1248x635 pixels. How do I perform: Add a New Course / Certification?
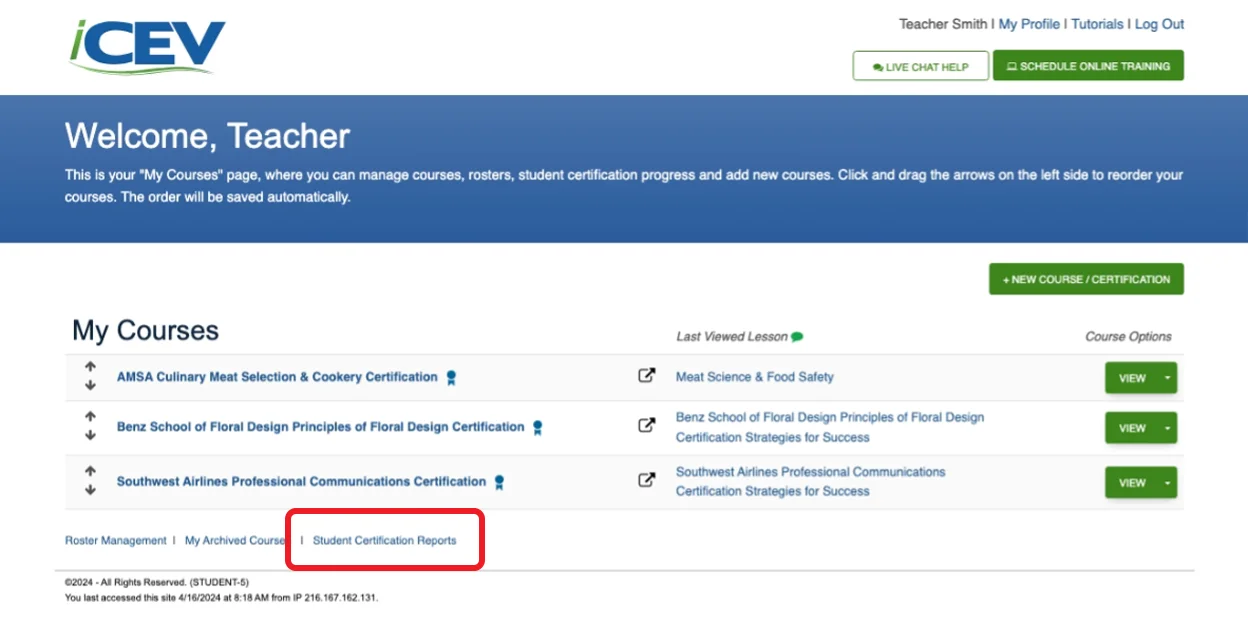point(1086,279)
